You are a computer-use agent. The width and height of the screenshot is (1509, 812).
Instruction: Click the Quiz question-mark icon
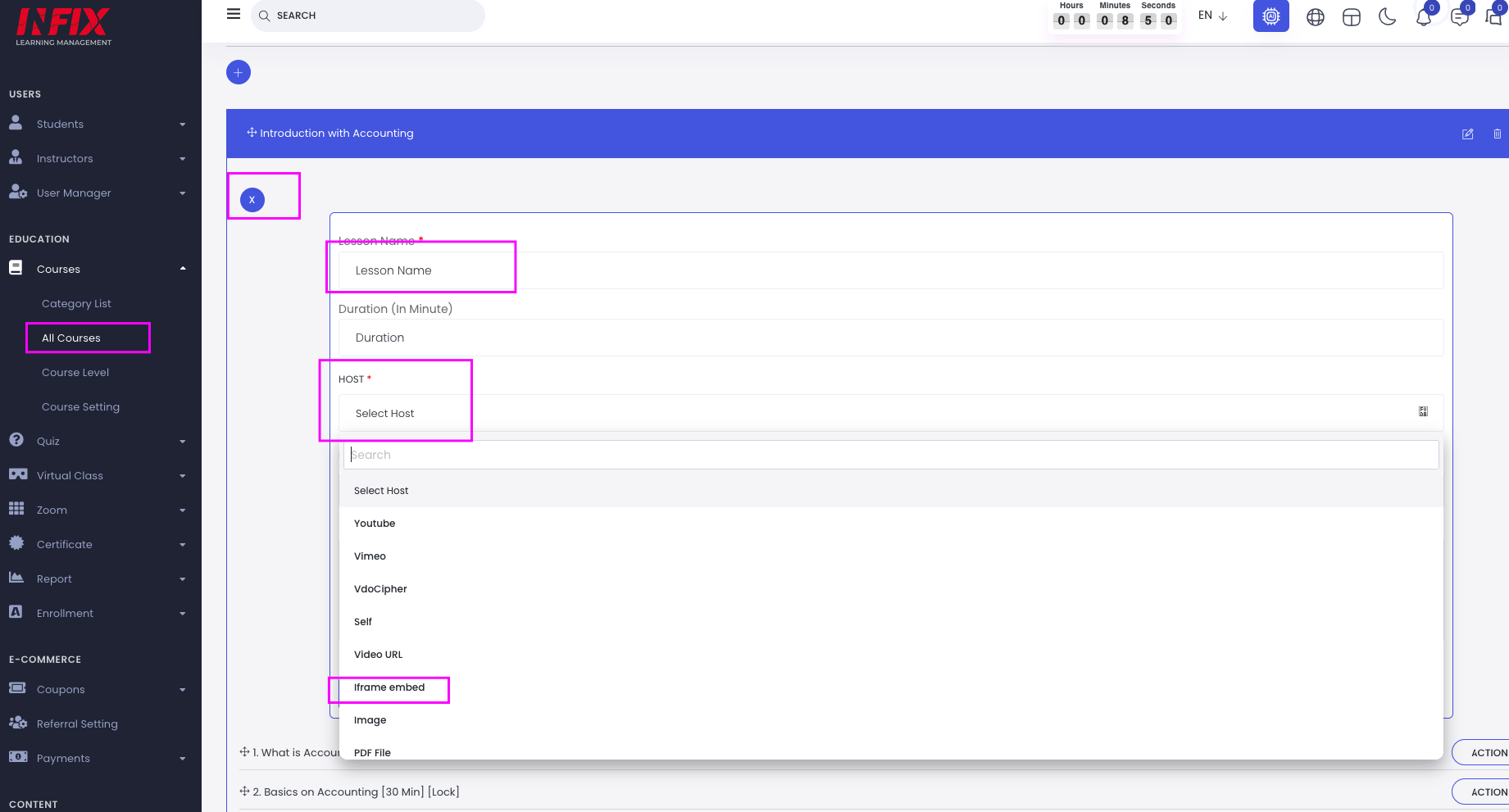tap(16, 440)
